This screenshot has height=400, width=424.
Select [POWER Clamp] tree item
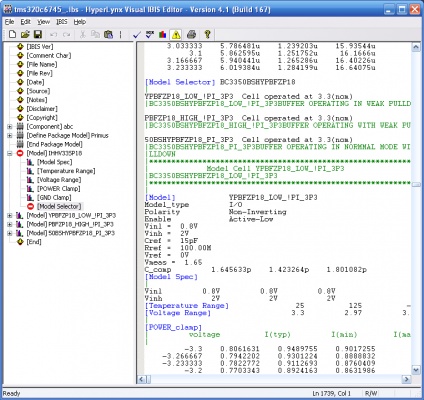click(x=59, y=189)
